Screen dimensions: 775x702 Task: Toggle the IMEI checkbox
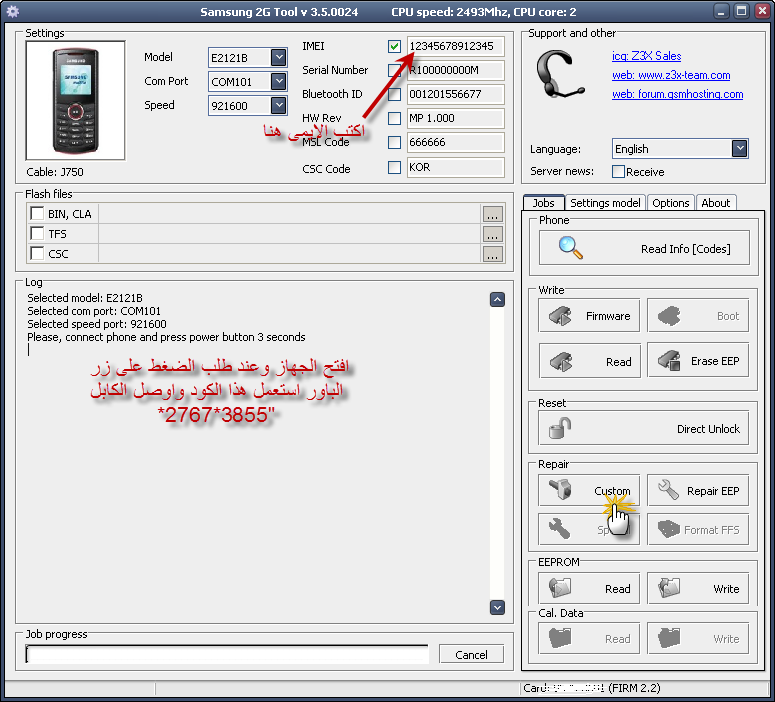[394, 46]
